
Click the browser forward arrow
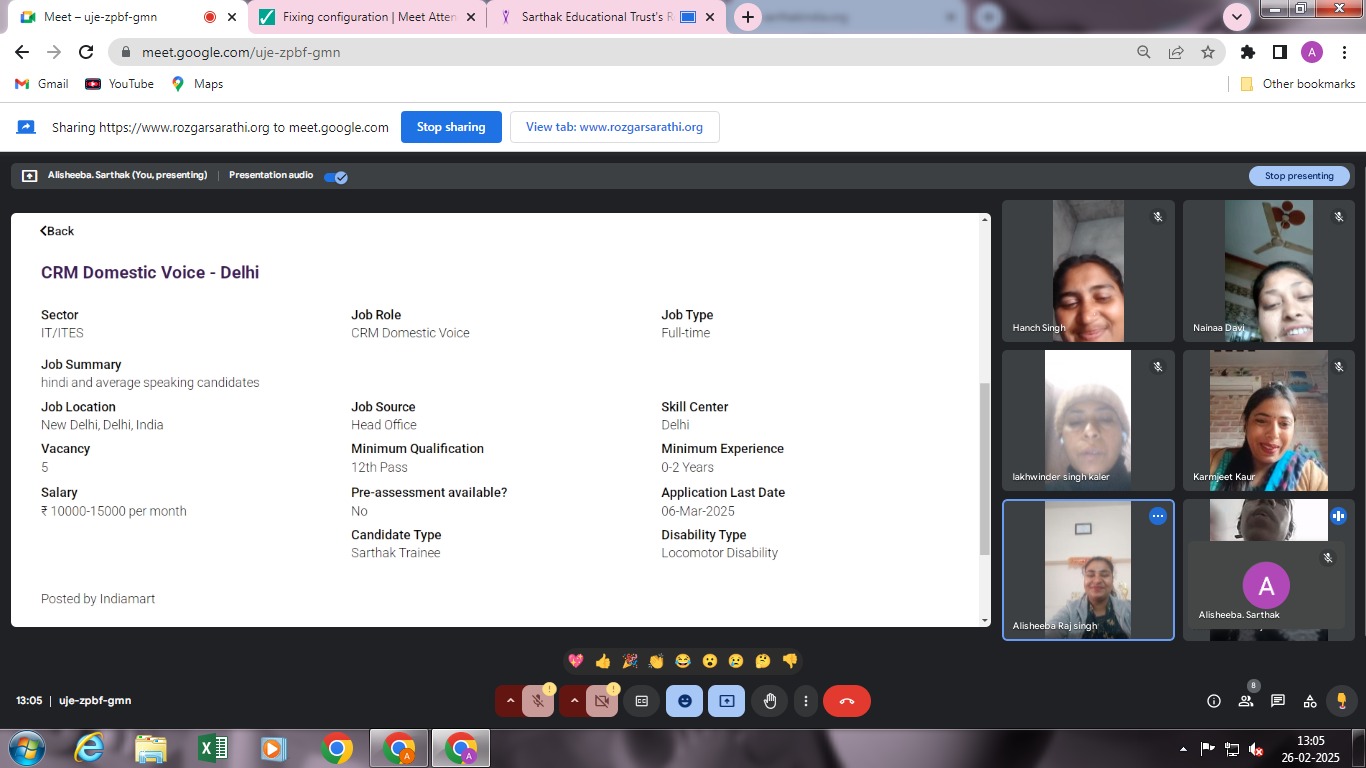54,52
